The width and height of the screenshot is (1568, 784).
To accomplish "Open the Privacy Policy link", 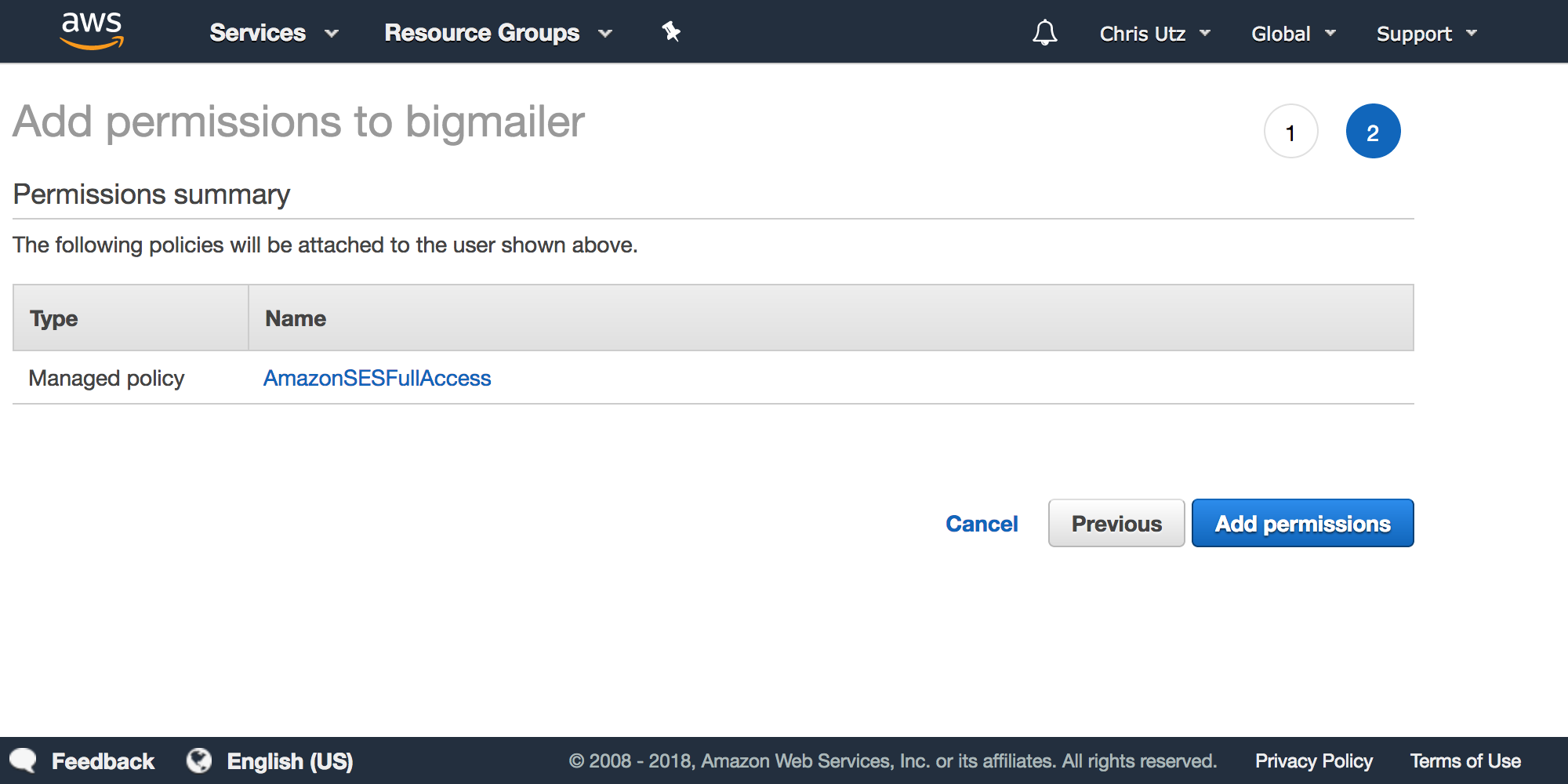I will [x=1314, y=761].
